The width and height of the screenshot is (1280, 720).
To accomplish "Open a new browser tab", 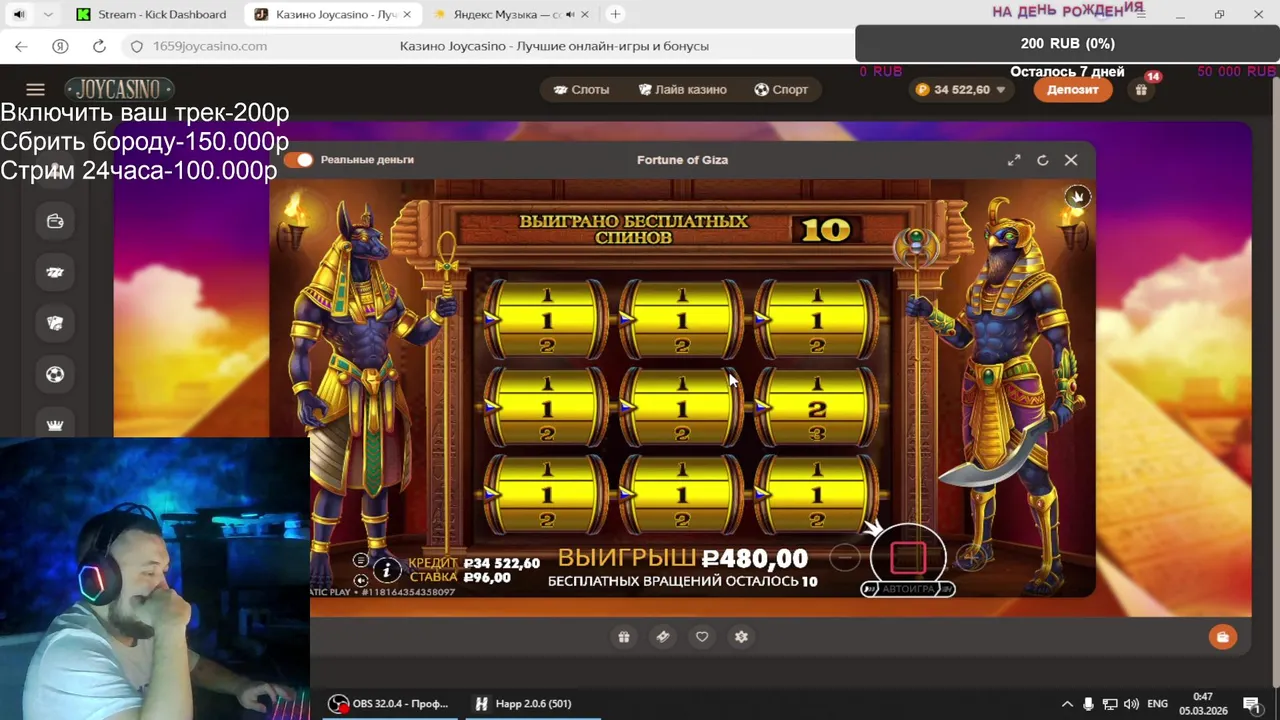I will pos(615,15).
